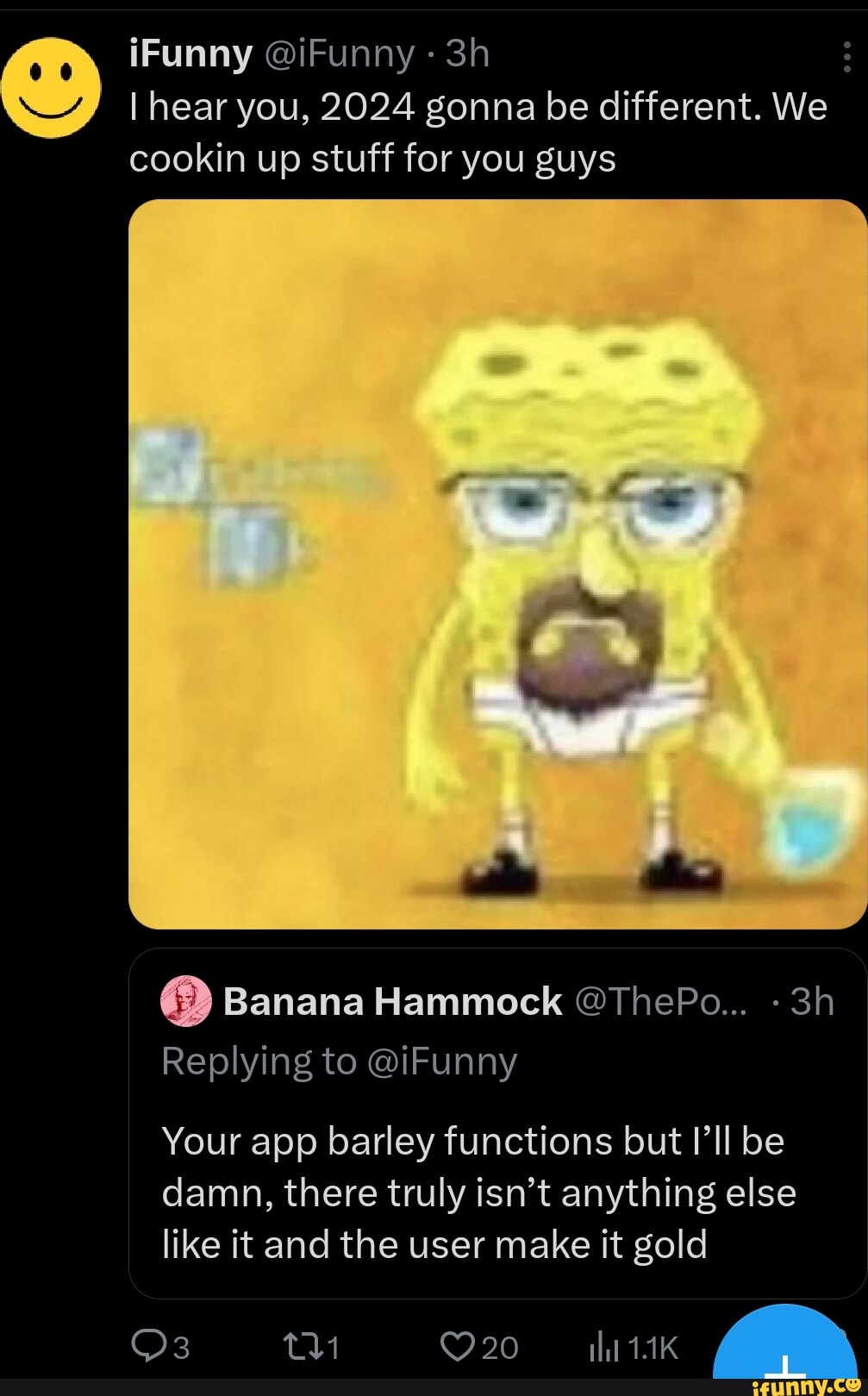This screenshot has height=1396, width=868.
Task: Select Banana Hammock's circular avatar
Action: coord(187,1000)
